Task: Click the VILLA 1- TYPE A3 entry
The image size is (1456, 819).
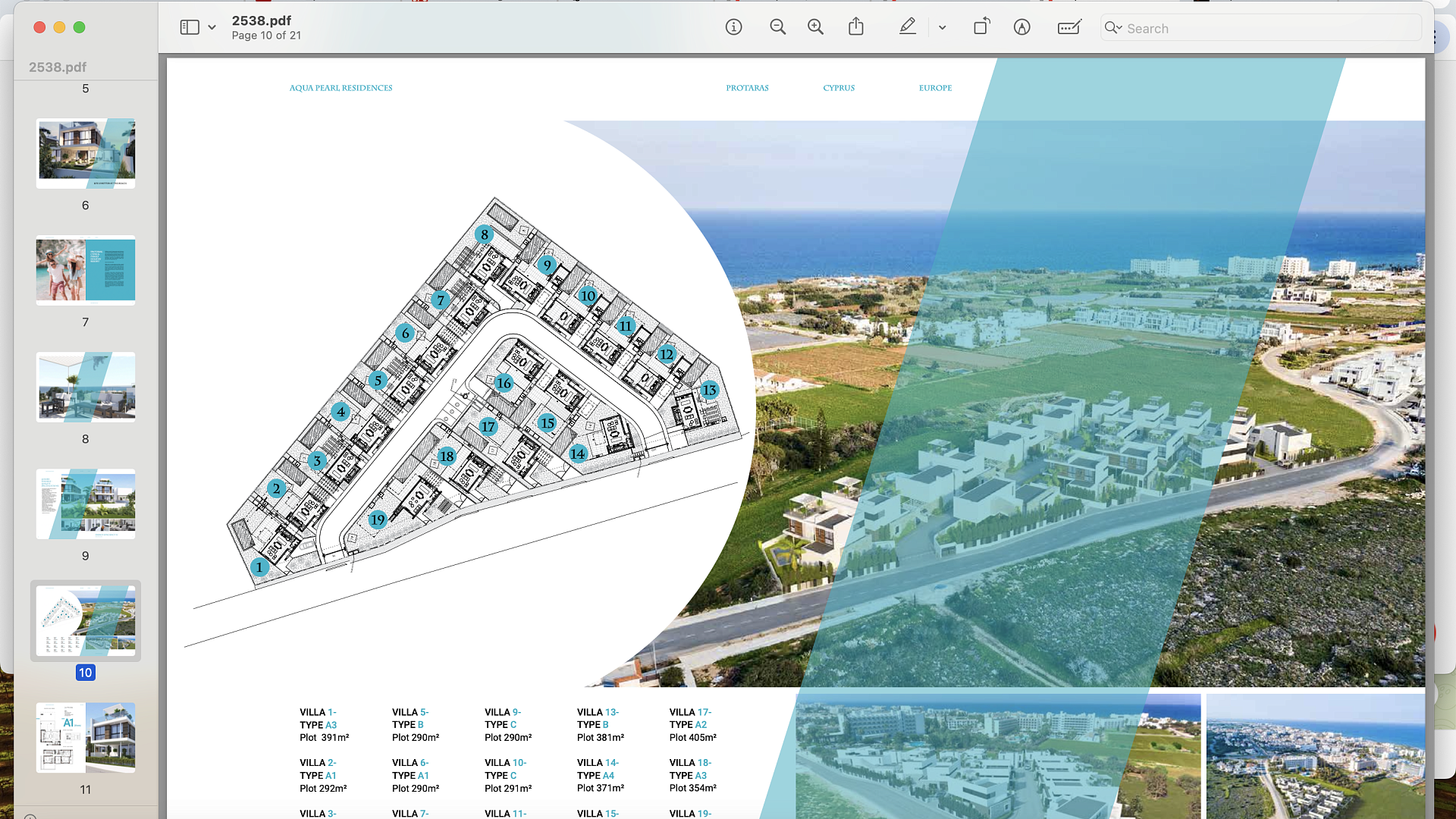Action: coord(325,725)
